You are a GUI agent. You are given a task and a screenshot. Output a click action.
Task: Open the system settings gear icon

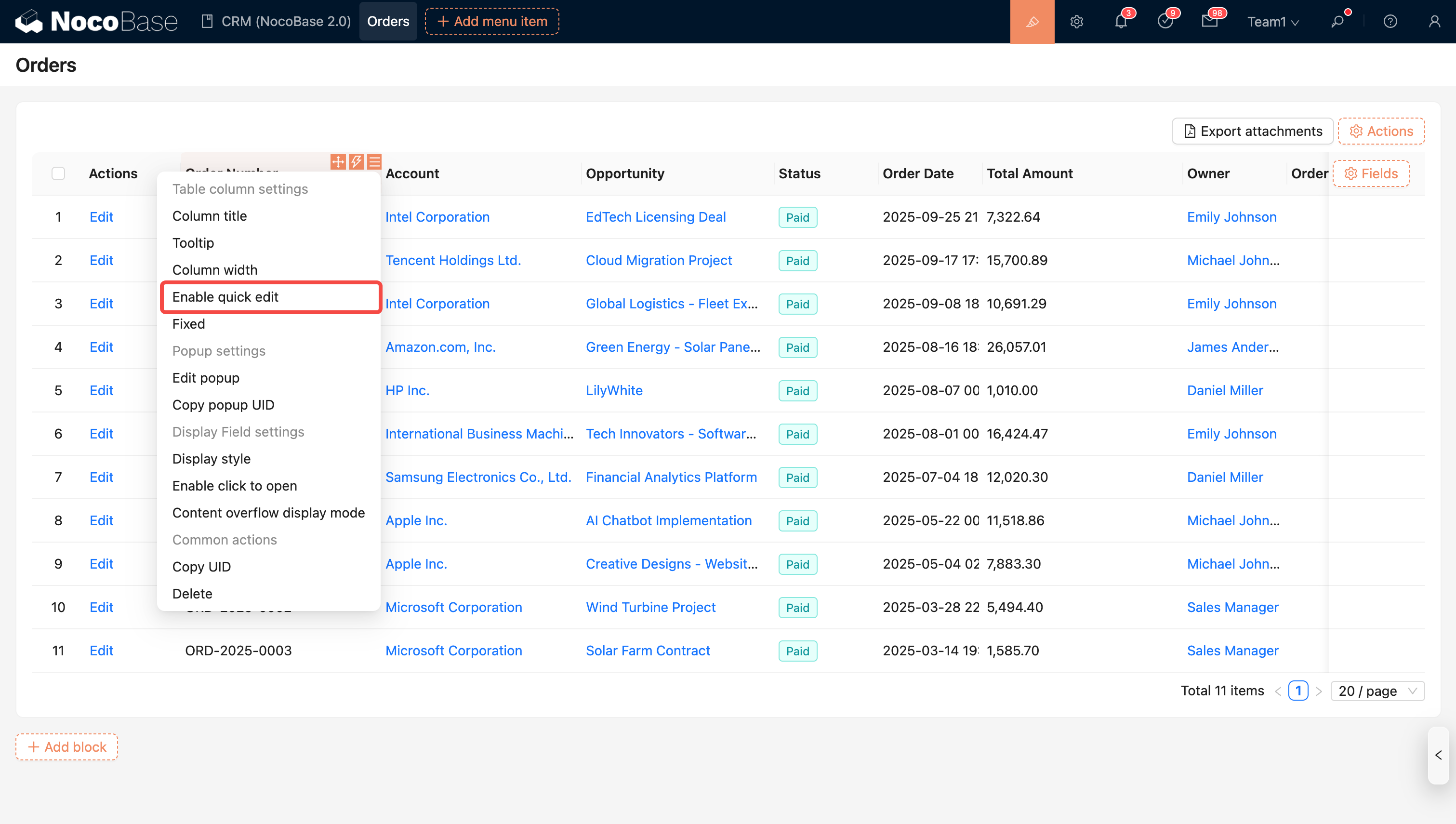click(x=1076, y=22)
